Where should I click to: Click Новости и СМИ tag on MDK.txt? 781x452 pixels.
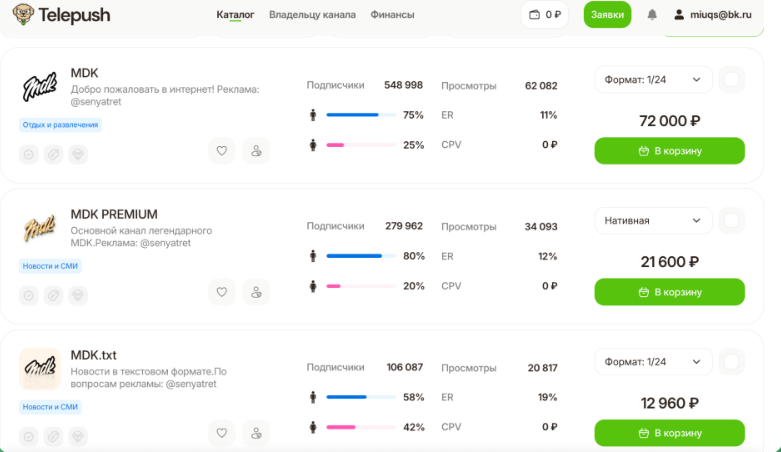coord(50,407)
